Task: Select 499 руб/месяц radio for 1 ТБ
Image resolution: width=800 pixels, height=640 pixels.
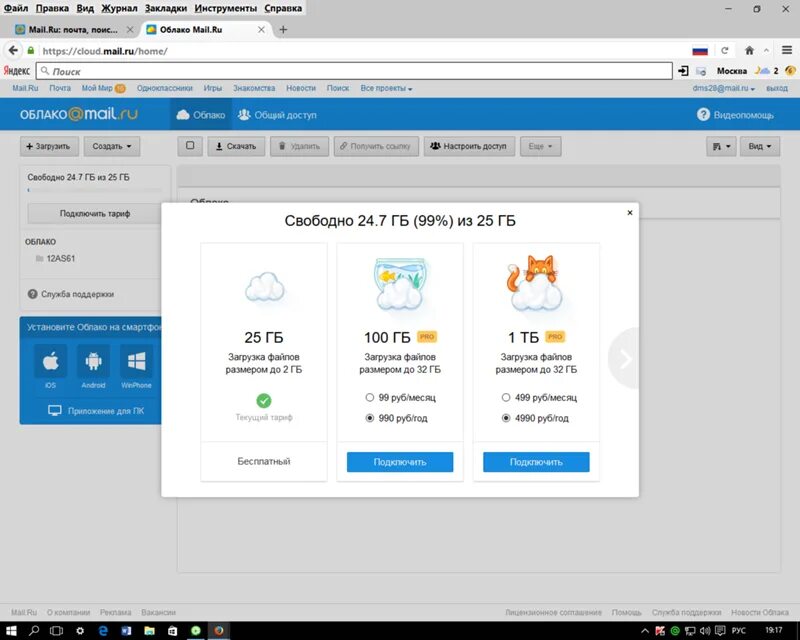Action: (506, 397)
